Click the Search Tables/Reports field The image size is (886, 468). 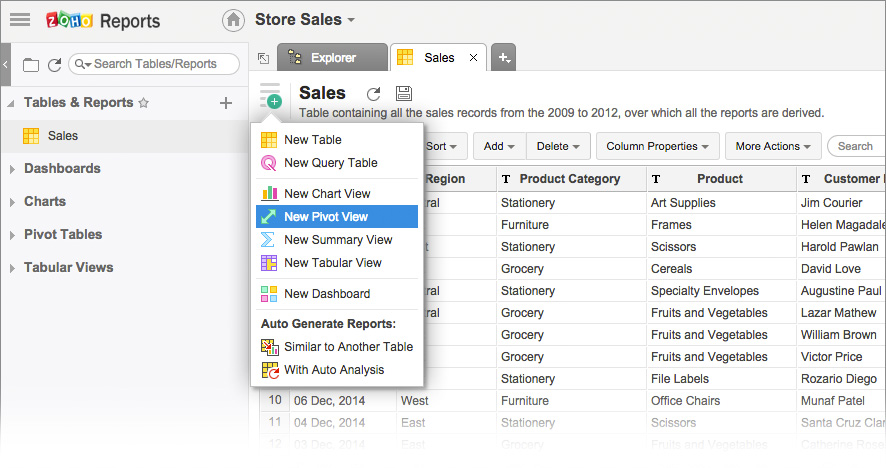(x=160, y=64)
